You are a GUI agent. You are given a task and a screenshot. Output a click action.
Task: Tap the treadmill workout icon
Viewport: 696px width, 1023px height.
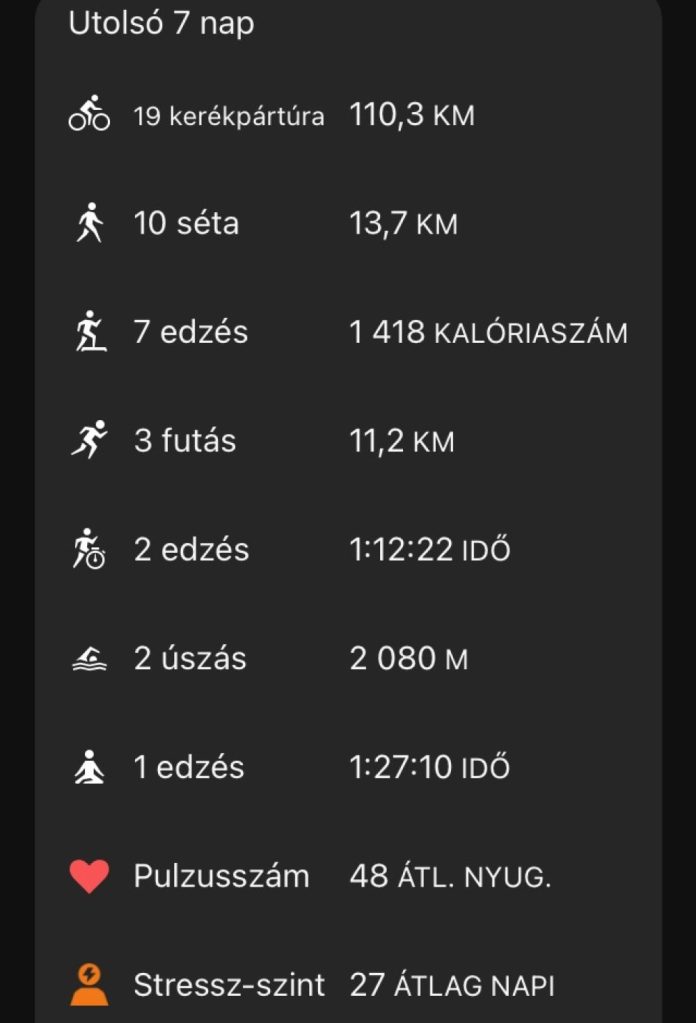(x=89, y=332)
